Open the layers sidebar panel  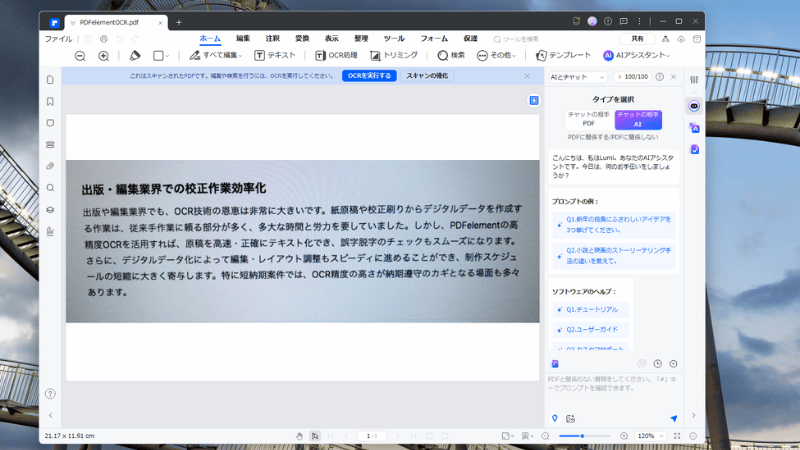(50, 210)
